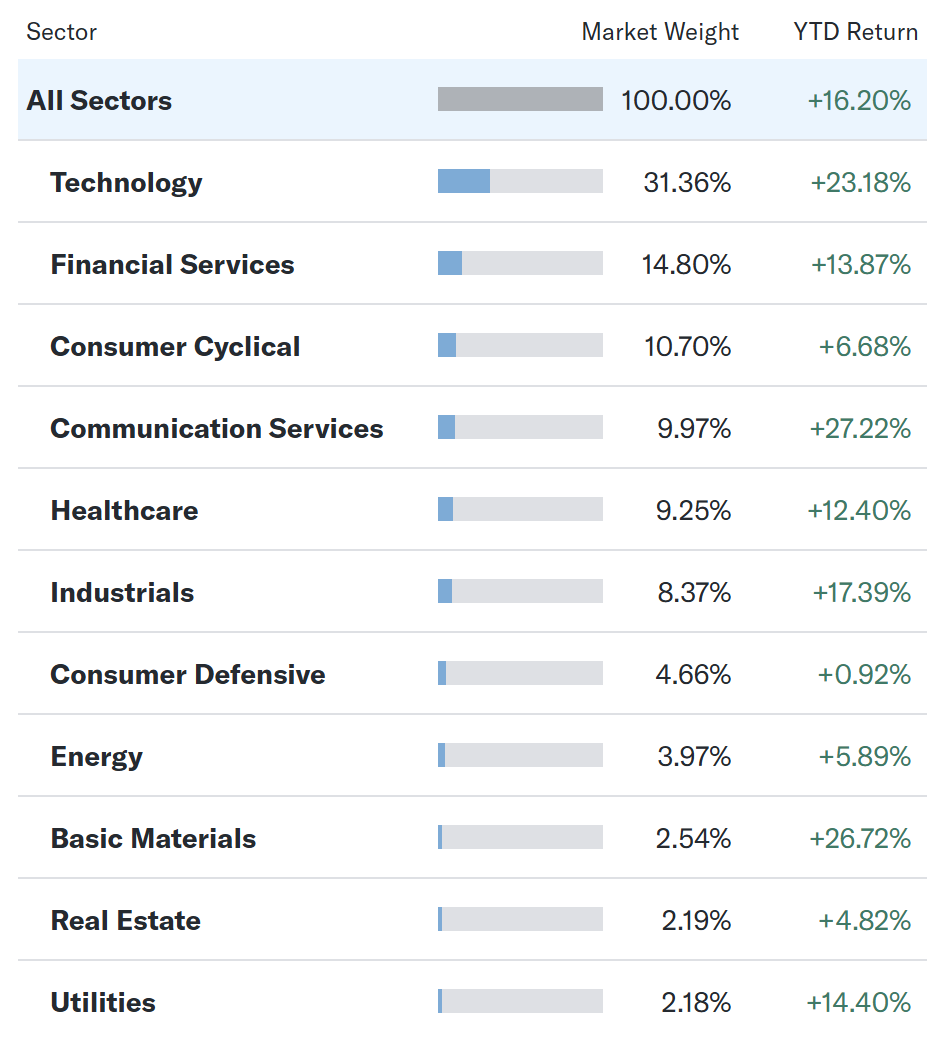Click the Technology sector name

pyautogui.click(x=126, y=182)
